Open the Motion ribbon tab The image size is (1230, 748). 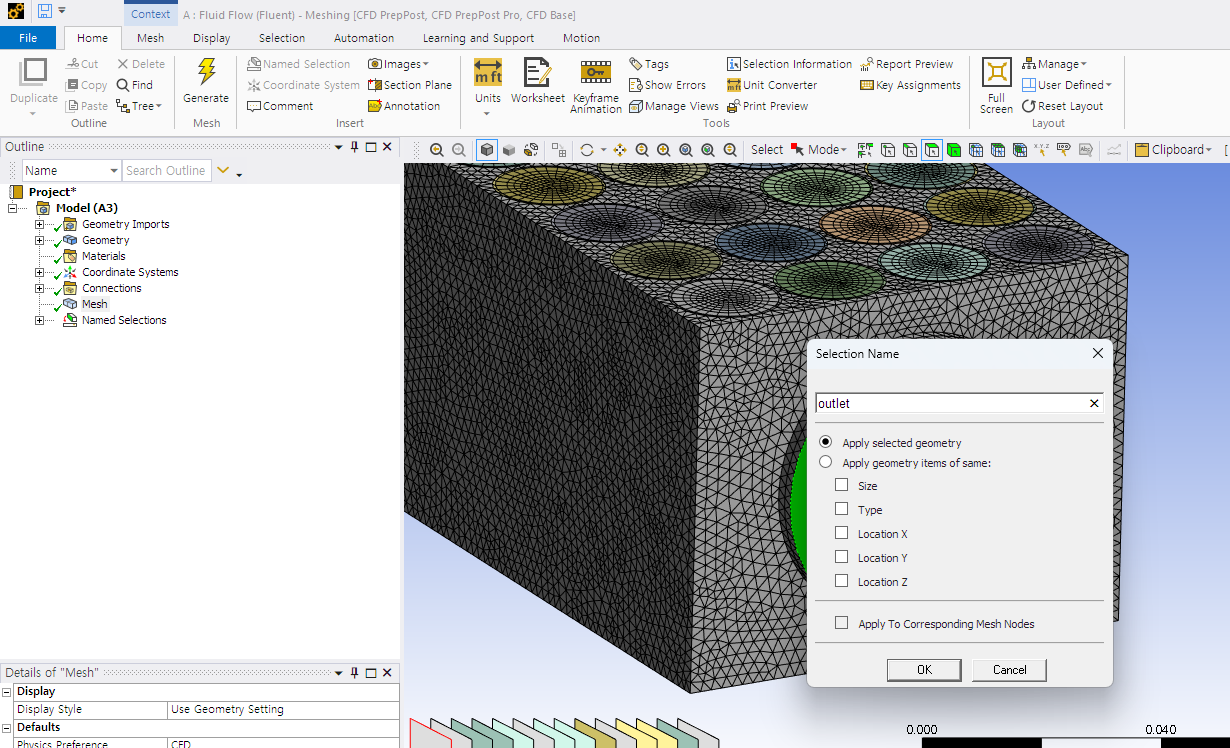[x=581, y=38]
